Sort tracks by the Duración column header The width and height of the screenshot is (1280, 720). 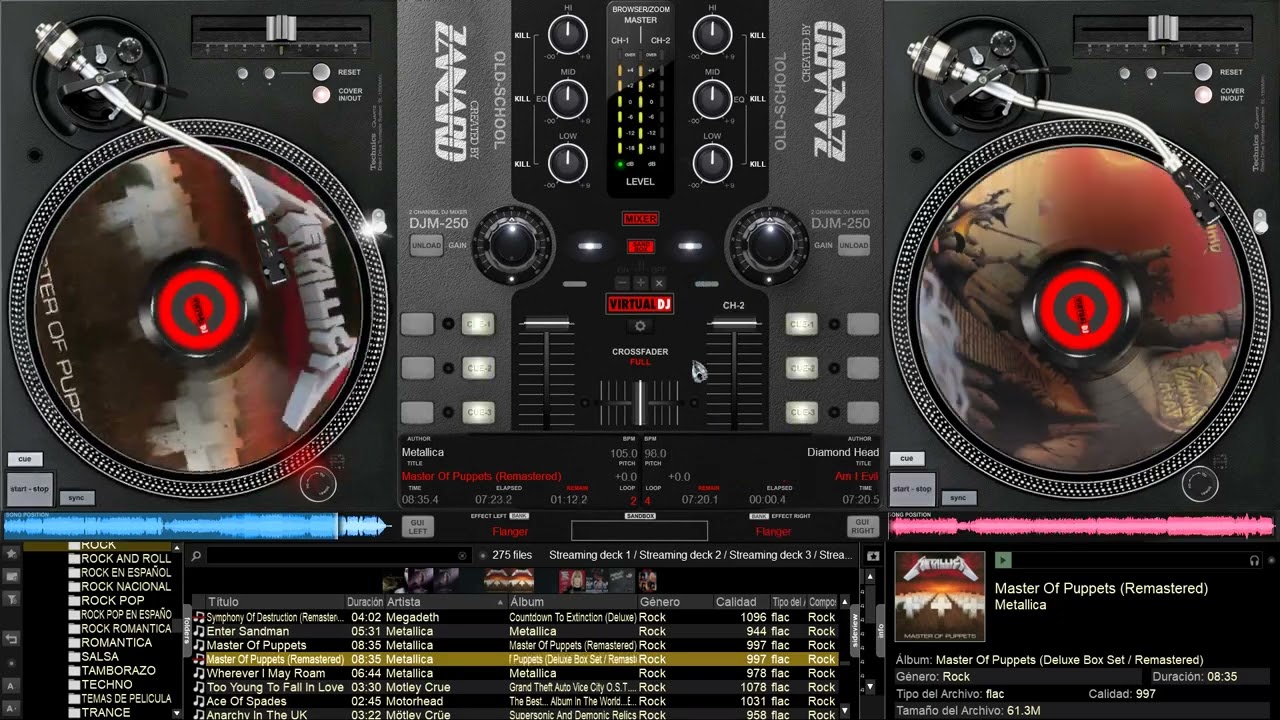pos(365,602)
